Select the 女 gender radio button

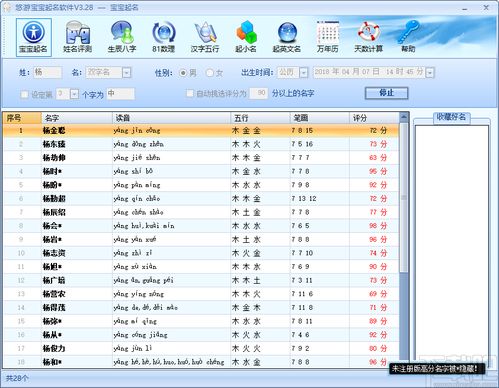210,73
